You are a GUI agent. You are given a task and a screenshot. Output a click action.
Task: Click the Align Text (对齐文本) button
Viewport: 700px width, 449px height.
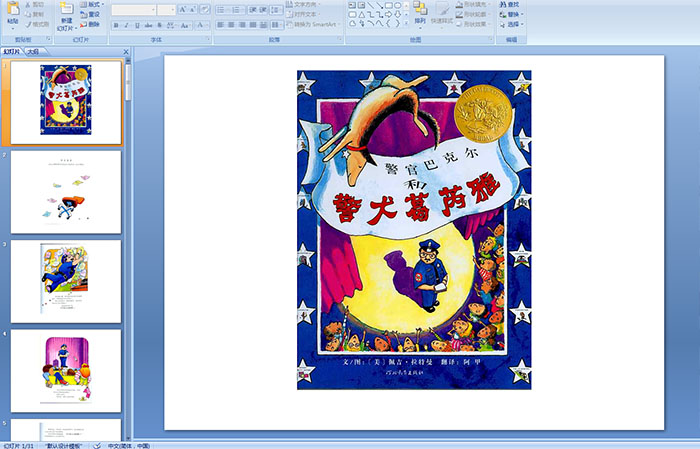pos(304,14)
